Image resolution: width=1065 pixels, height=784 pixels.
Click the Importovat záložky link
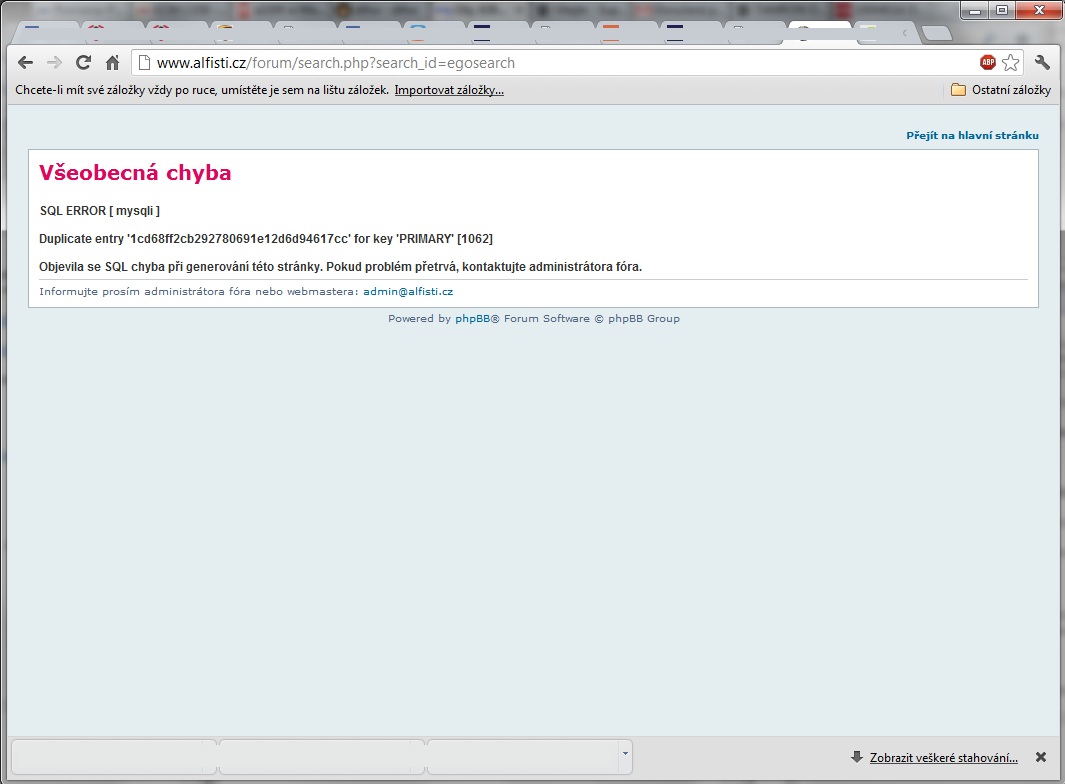click(449, 90)
